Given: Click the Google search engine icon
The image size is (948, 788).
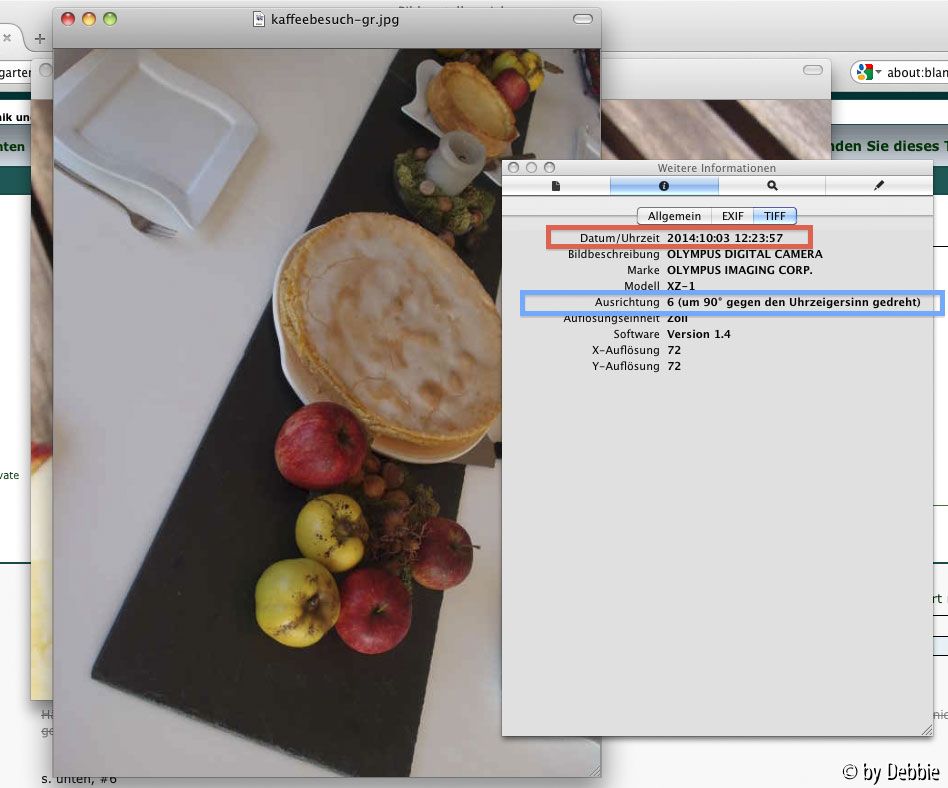Looking at the screenshot, I should pyautogui.click(x=864, y=72).
